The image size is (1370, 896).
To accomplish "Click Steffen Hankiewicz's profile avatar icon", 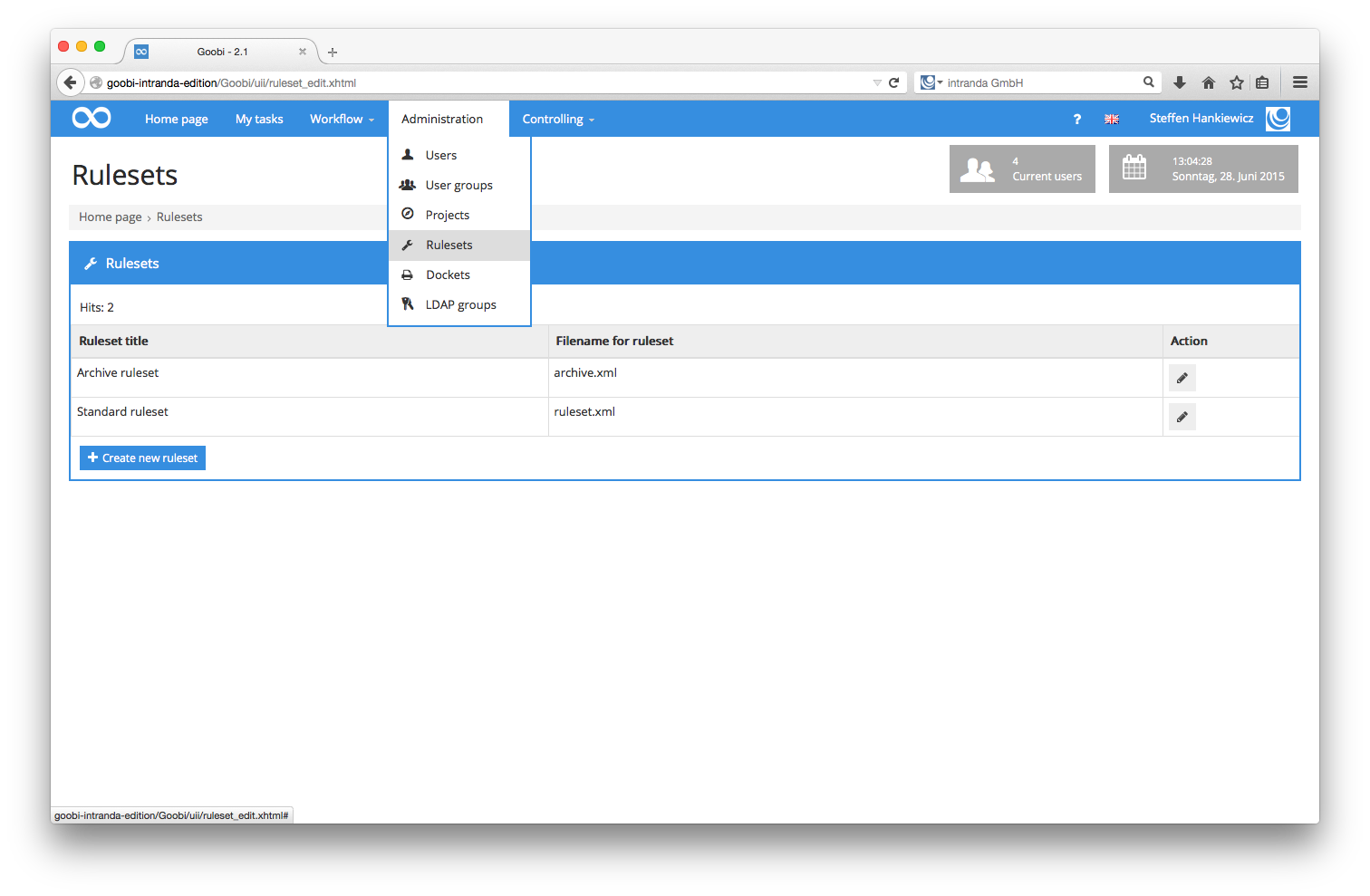I will pyautogui.click(x=1278, y=119).
